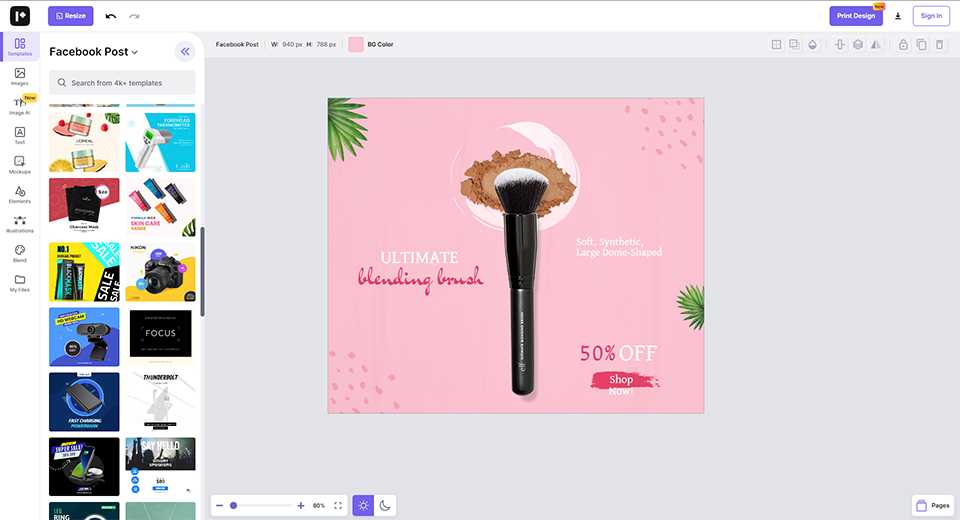Click the Sign In button
960x520 pixels.
click(931, 16)
